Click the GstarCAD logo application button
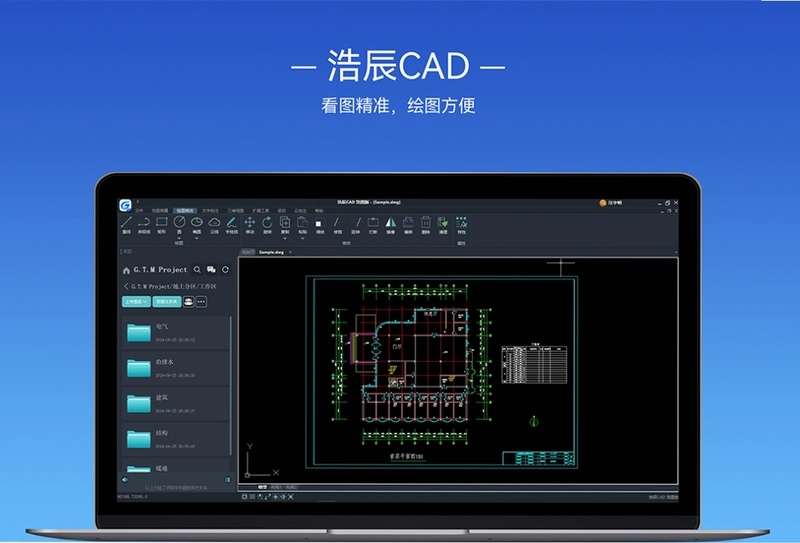The image size is (800, 543). (x=126, y=205)
